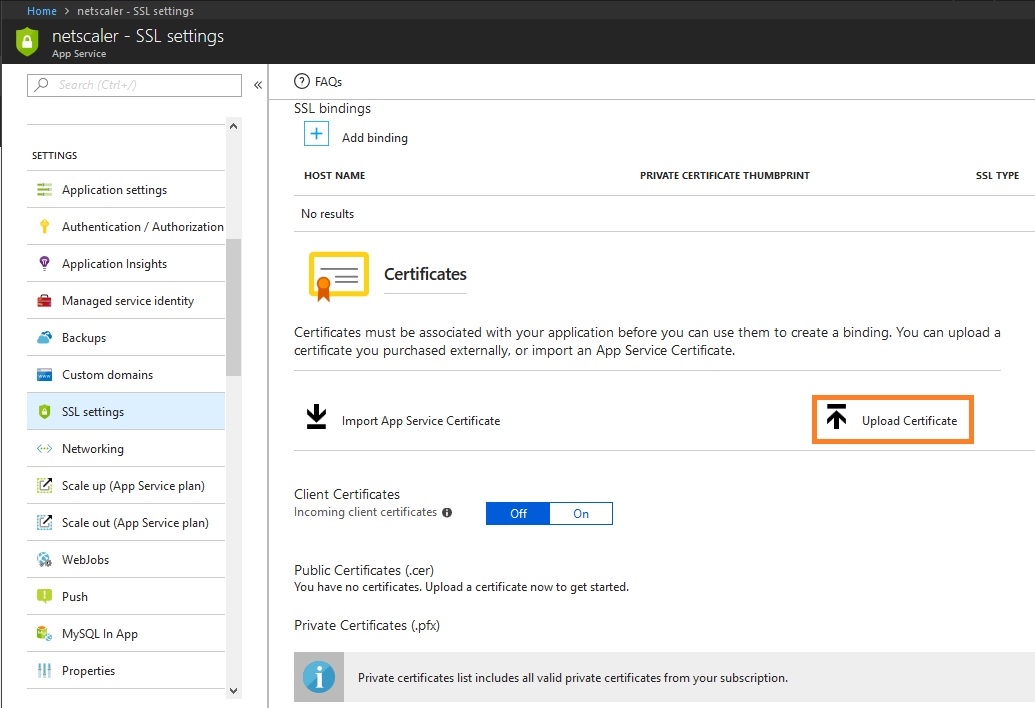Click the Custom domains www icon
Viewport: 1035px width, 708px height.
click(x=44, y=375)
